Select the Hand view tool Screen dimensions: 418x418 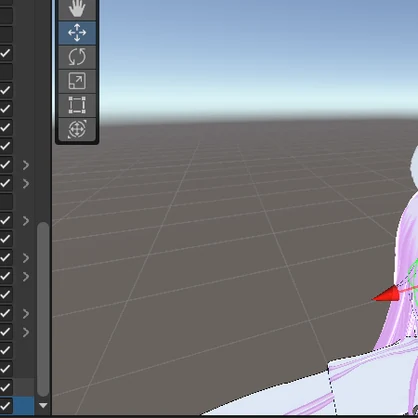pyautogui.click(x=77, y=9)
